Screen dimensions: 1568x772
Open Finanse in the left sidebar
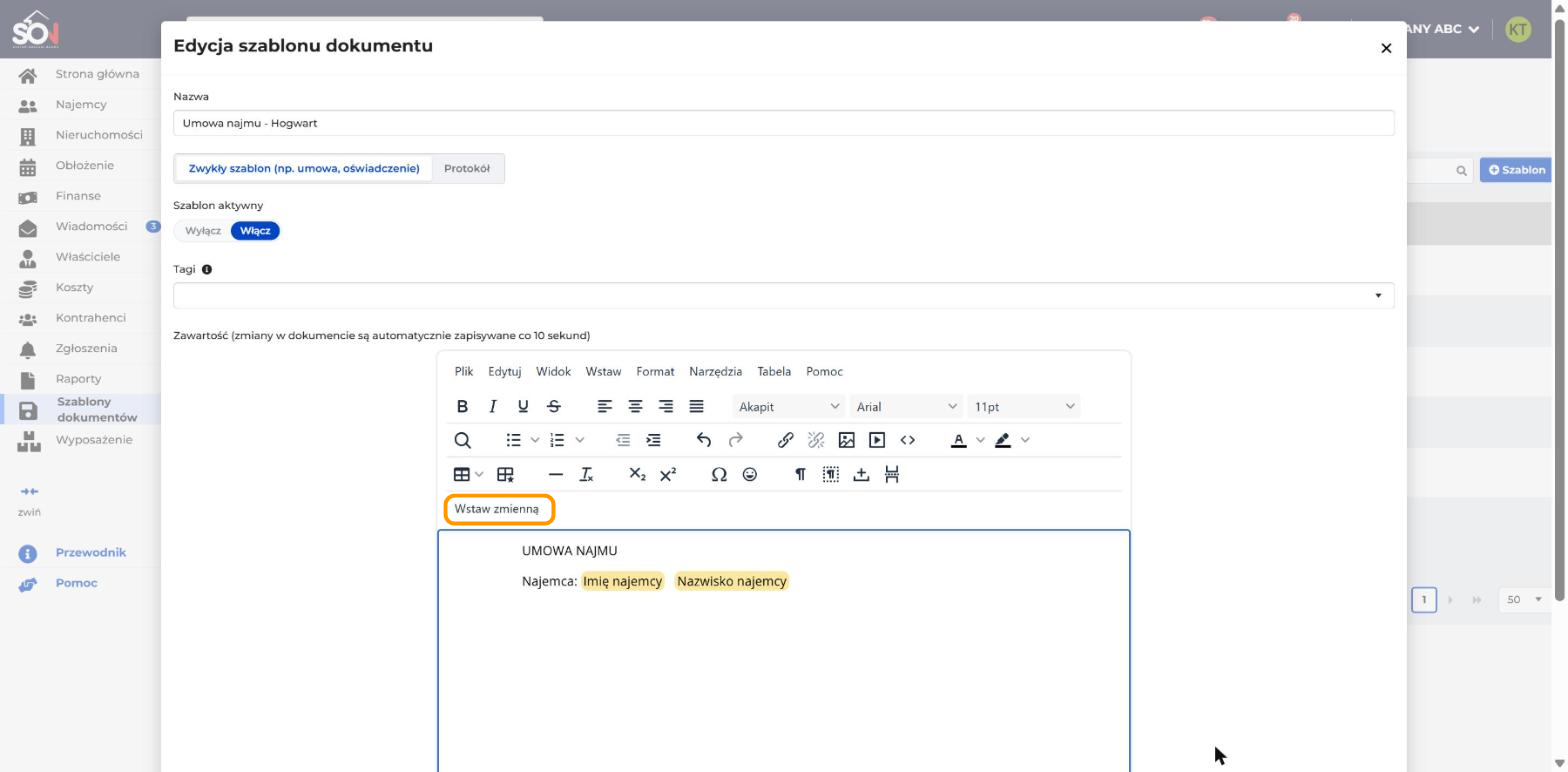pyautogui.click(x=79, y=196)
